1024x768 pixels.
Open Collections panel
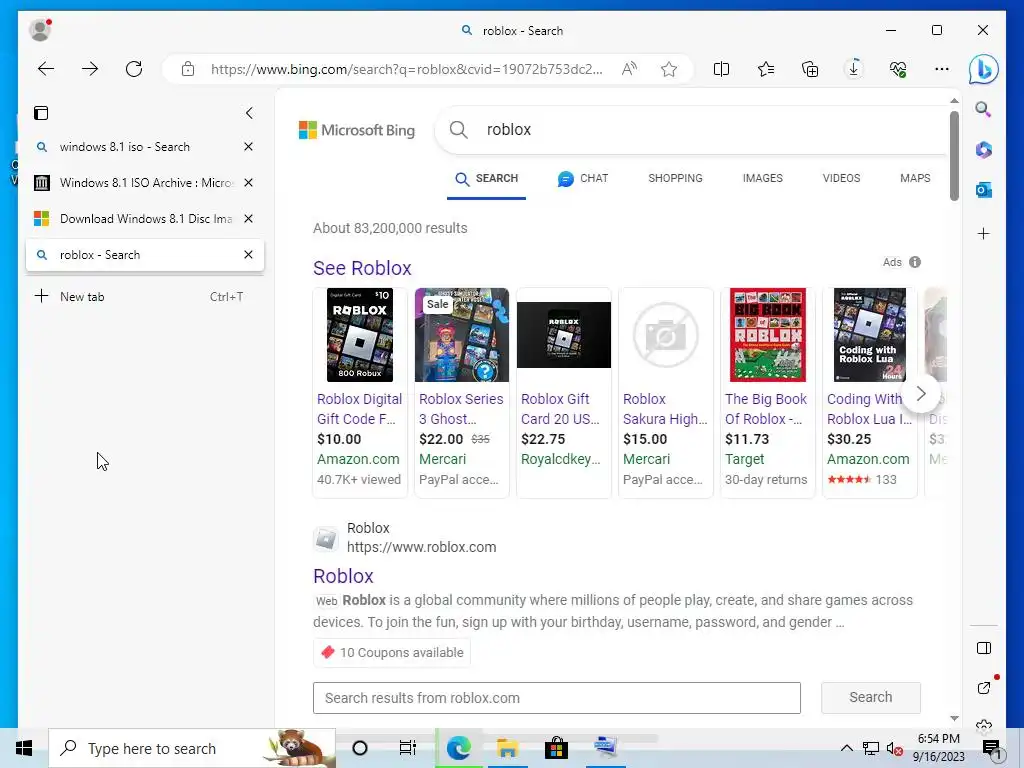pos(810,69)
